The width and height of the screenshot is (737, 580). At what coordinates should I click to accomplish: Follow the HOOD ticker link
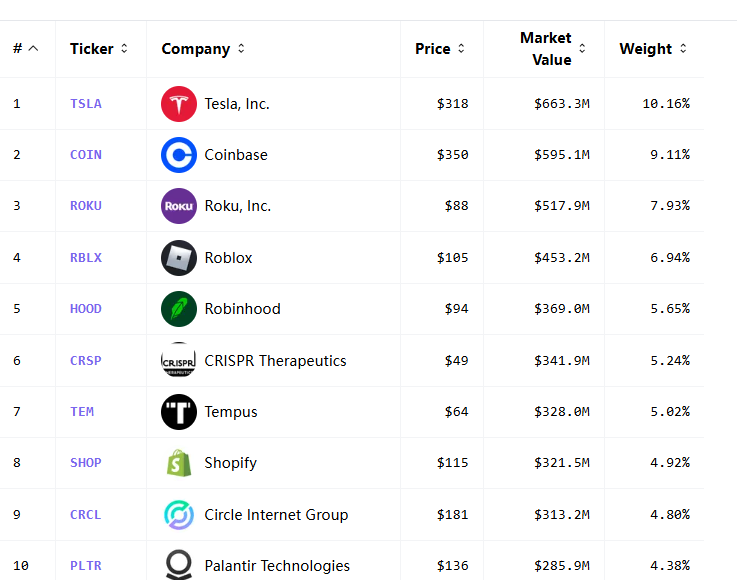coord(86,309)
